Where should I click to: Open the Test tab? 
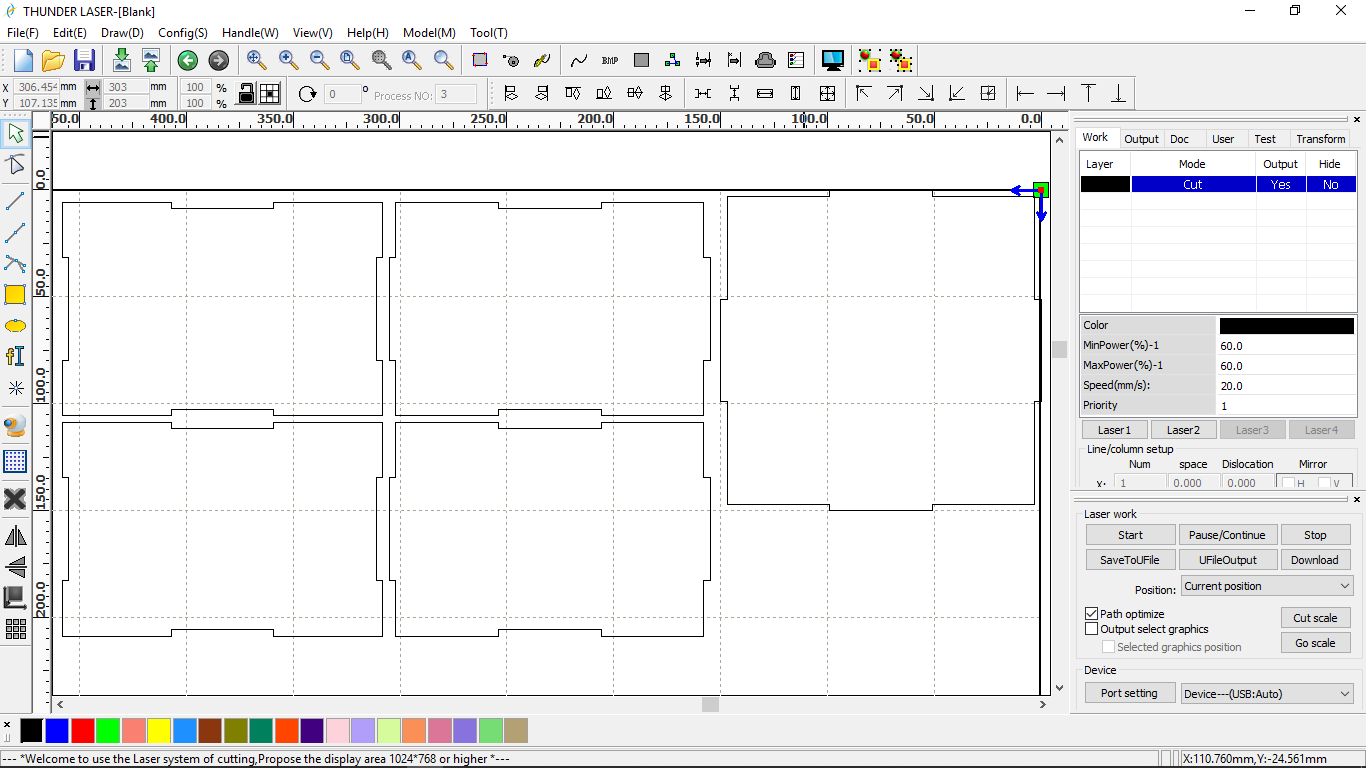[1265, 139]
